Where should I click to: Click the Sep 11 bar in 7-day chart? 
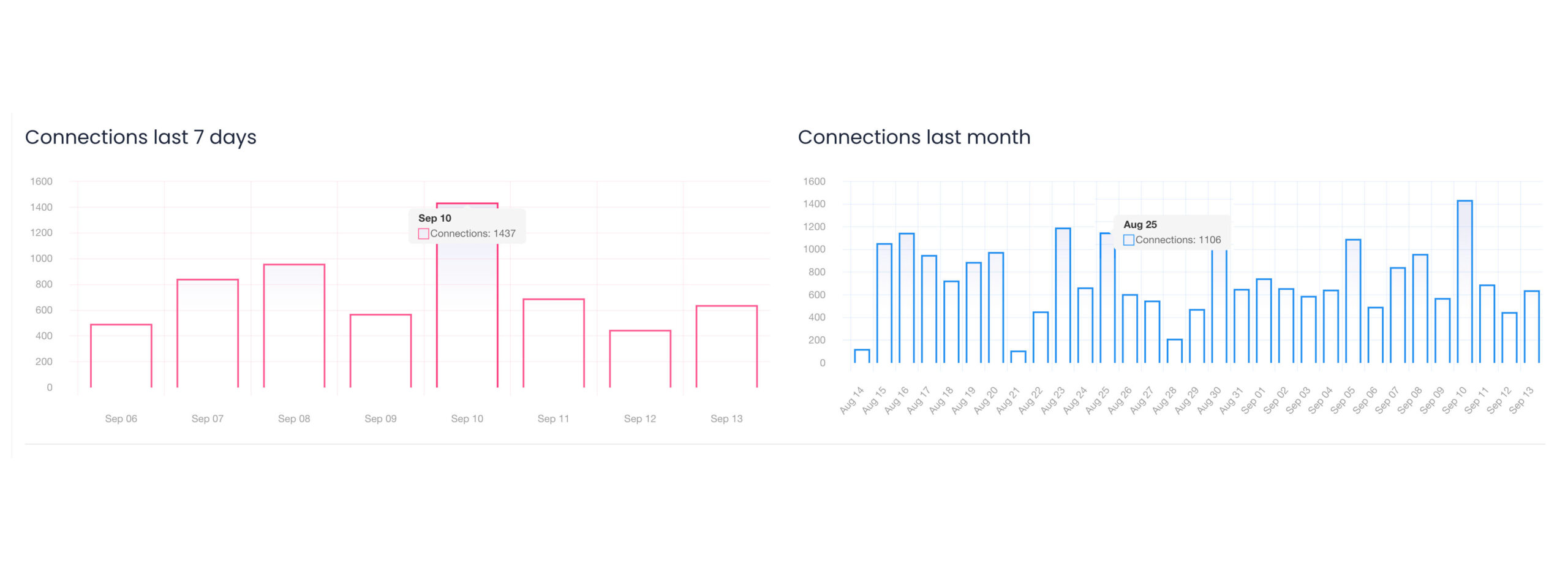pos(553,343)
